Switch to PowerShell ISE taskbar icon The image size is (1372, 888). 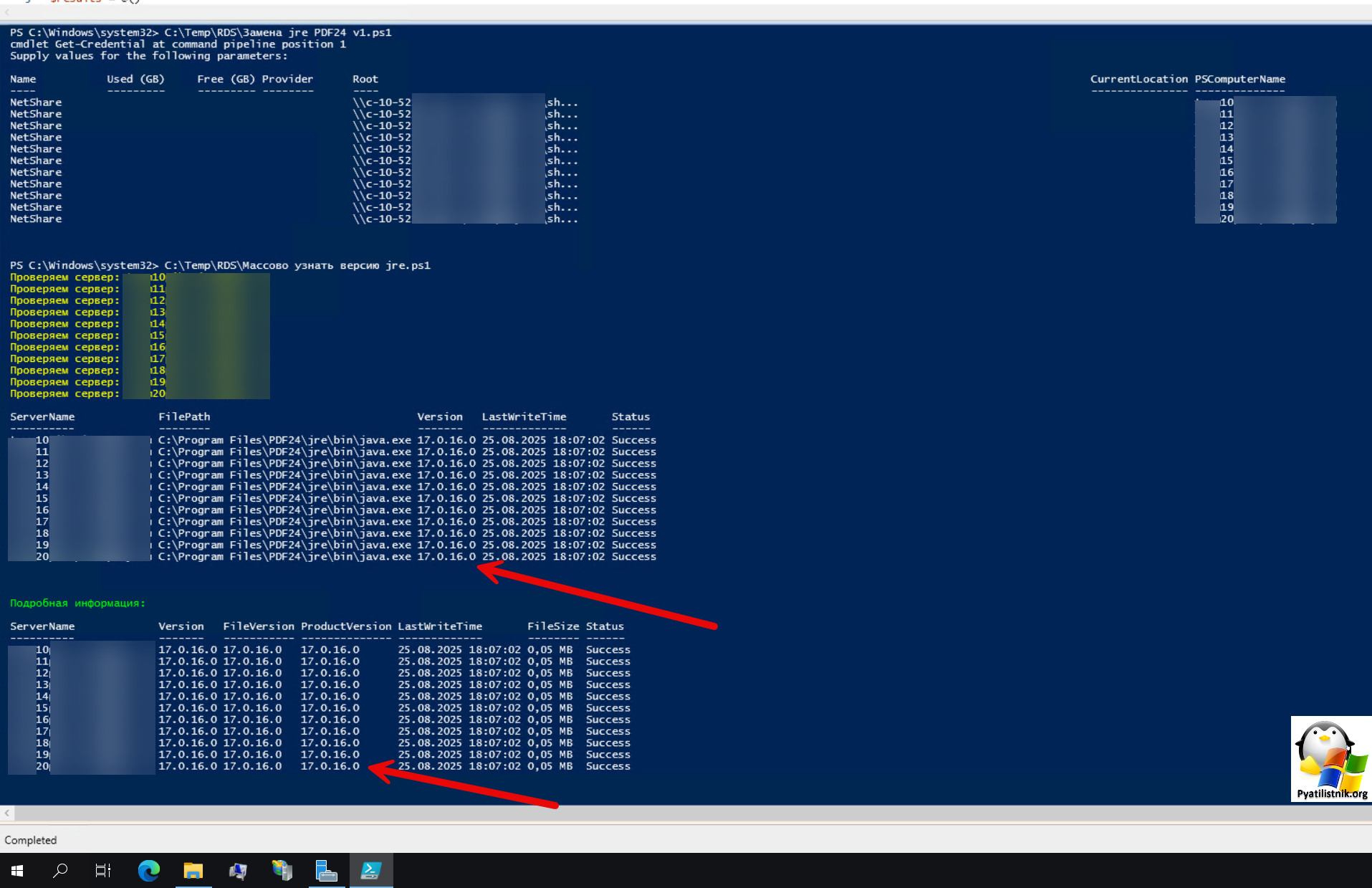point(371,870)
